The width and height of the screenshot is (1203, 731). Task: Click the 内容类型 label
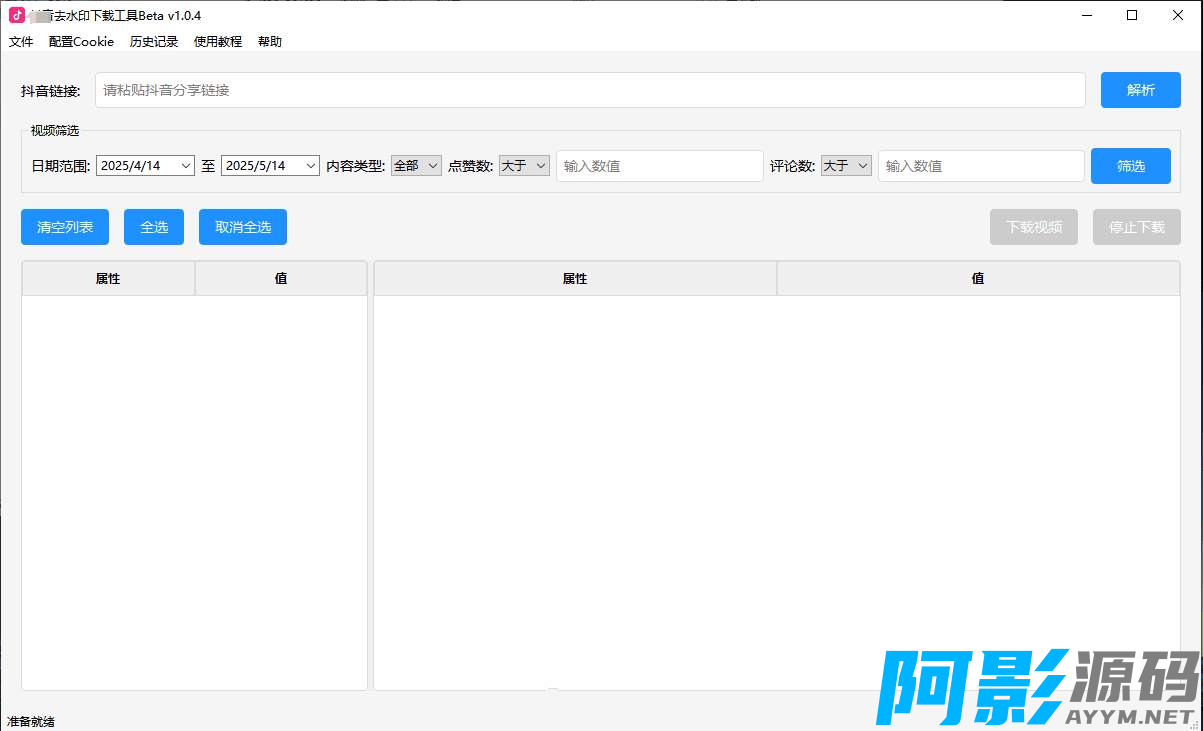pos(356,166)
